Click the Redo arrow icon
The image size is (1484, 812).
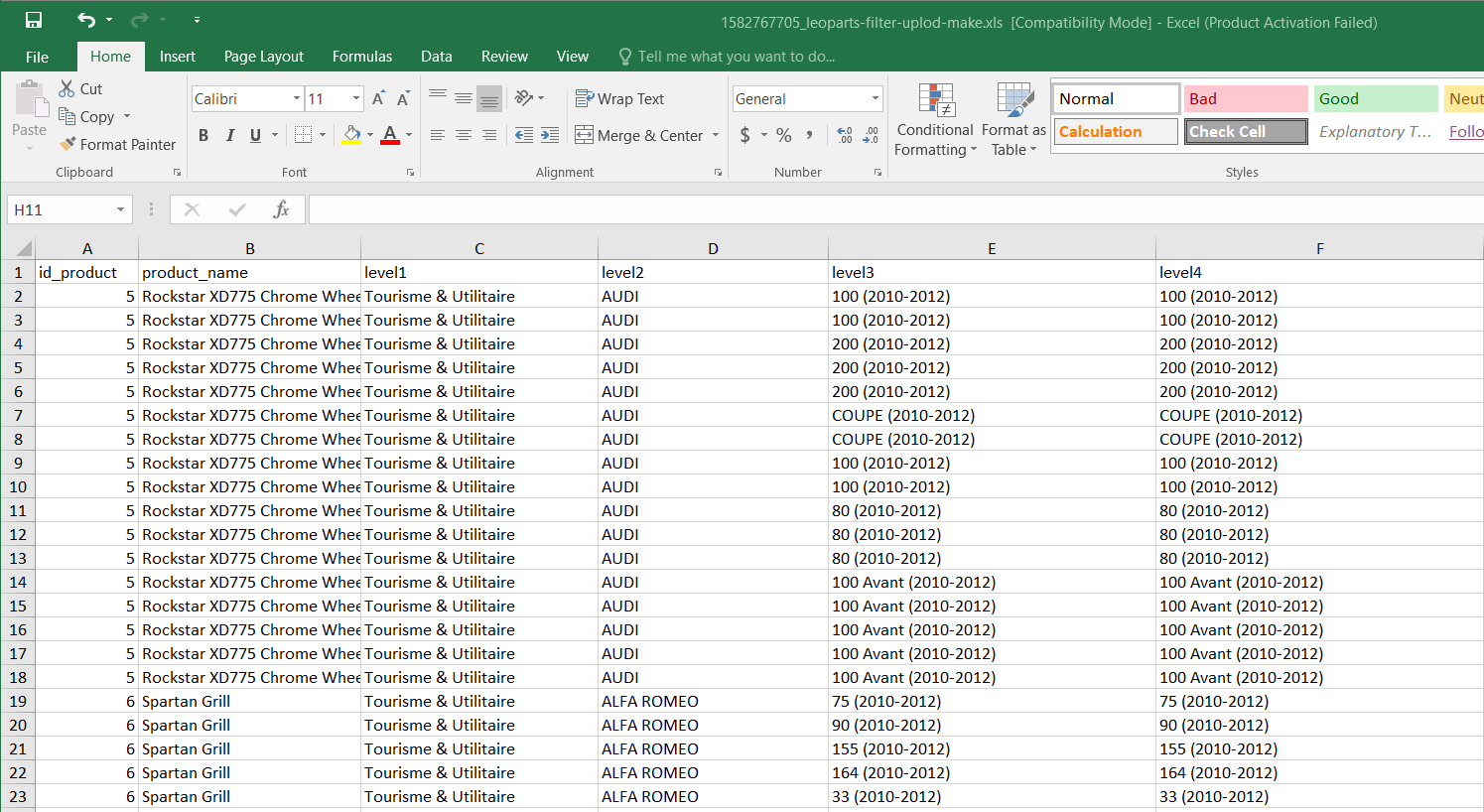click(x=139, y=20)
